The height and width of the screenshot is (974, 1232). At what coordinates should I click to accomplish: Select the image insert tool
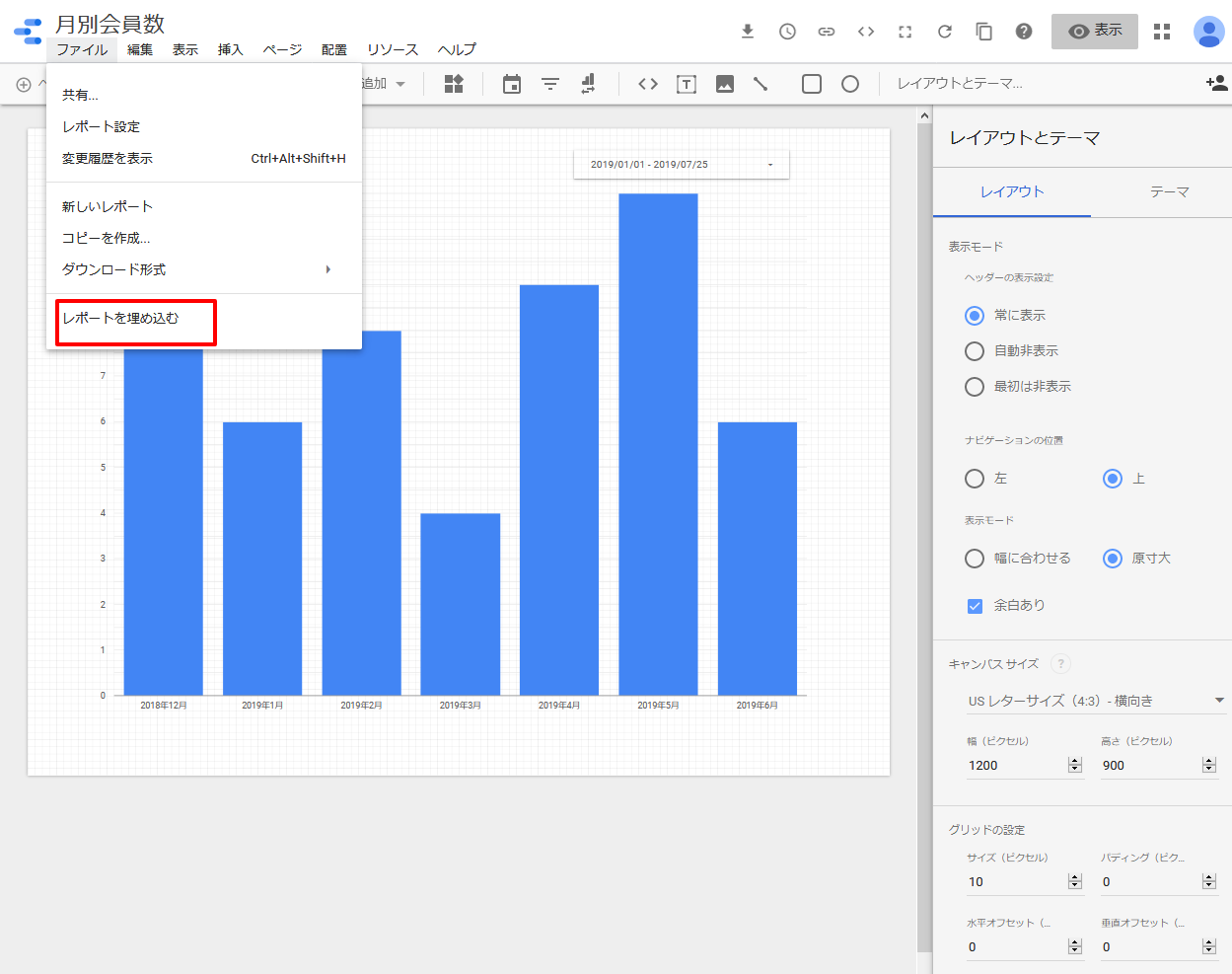tap(725, 84)
